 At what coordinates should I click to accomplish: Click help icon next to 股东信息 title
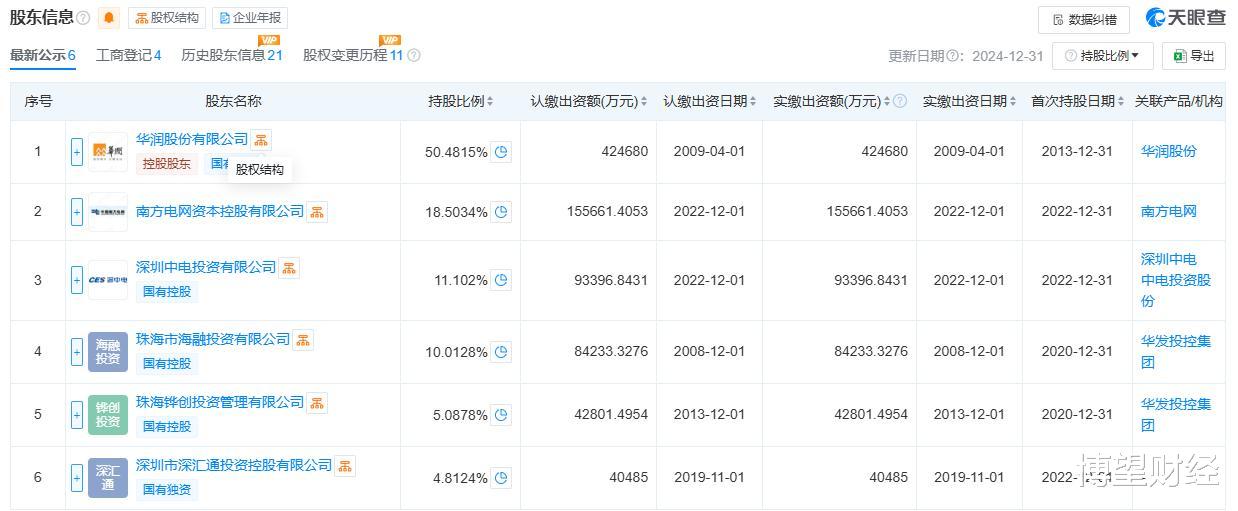point(83,18)
